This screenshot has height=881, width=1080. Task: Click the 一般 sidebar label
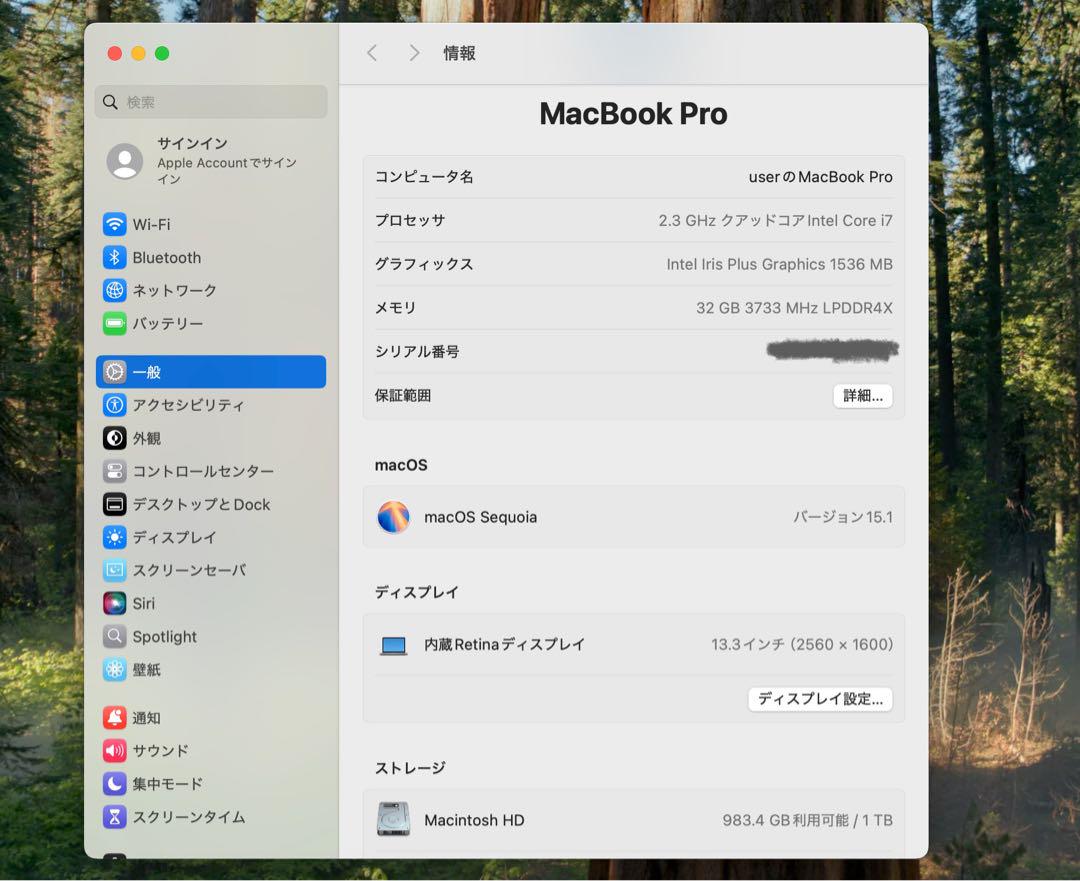(x=147, y=372)
